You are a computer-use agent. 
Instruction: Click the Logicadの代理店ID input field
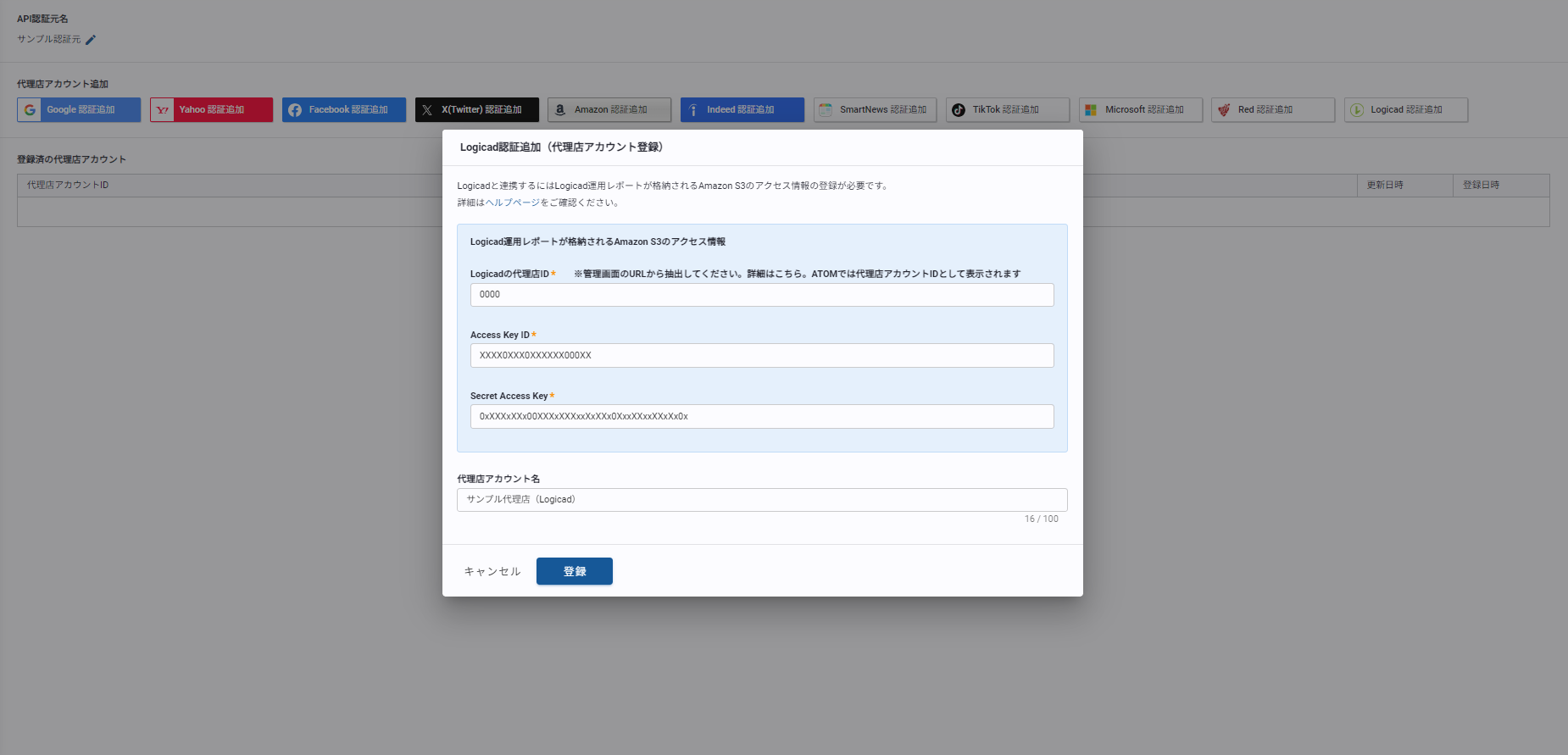pos(761,295)
